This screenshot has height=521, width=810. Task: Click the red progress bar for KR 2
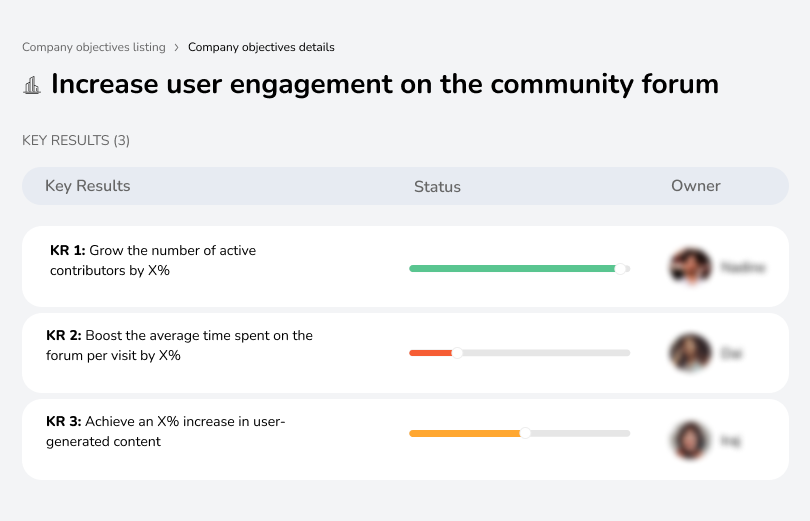(520, 353)
